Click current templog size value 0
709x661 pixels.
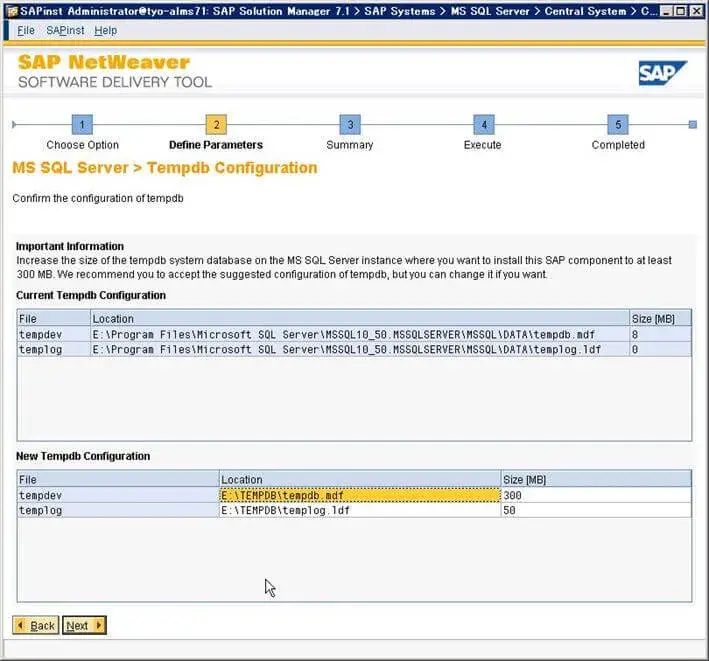point(660,349)
